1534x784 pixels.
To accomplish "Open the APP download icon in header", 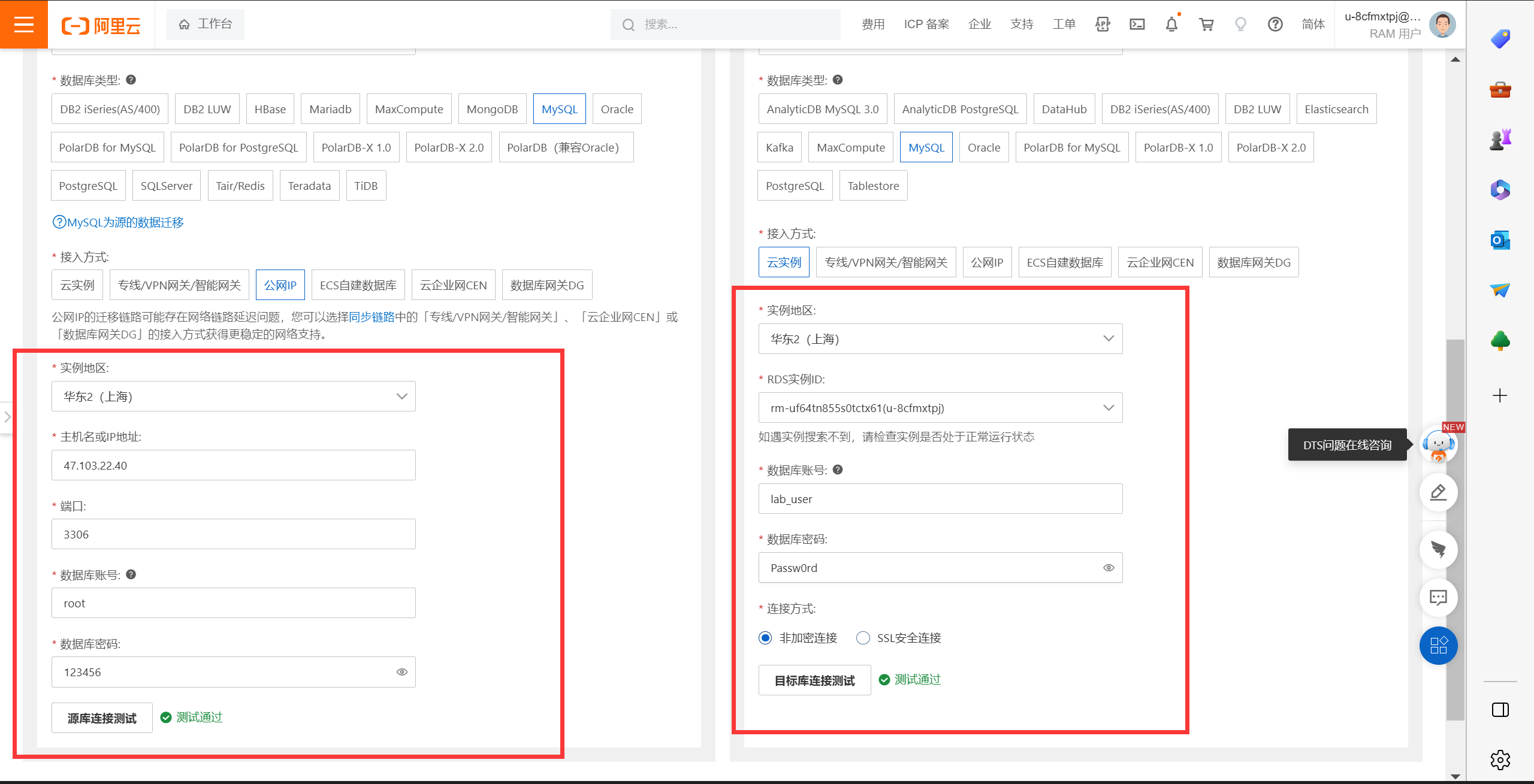I will (x=1103, y=25).
